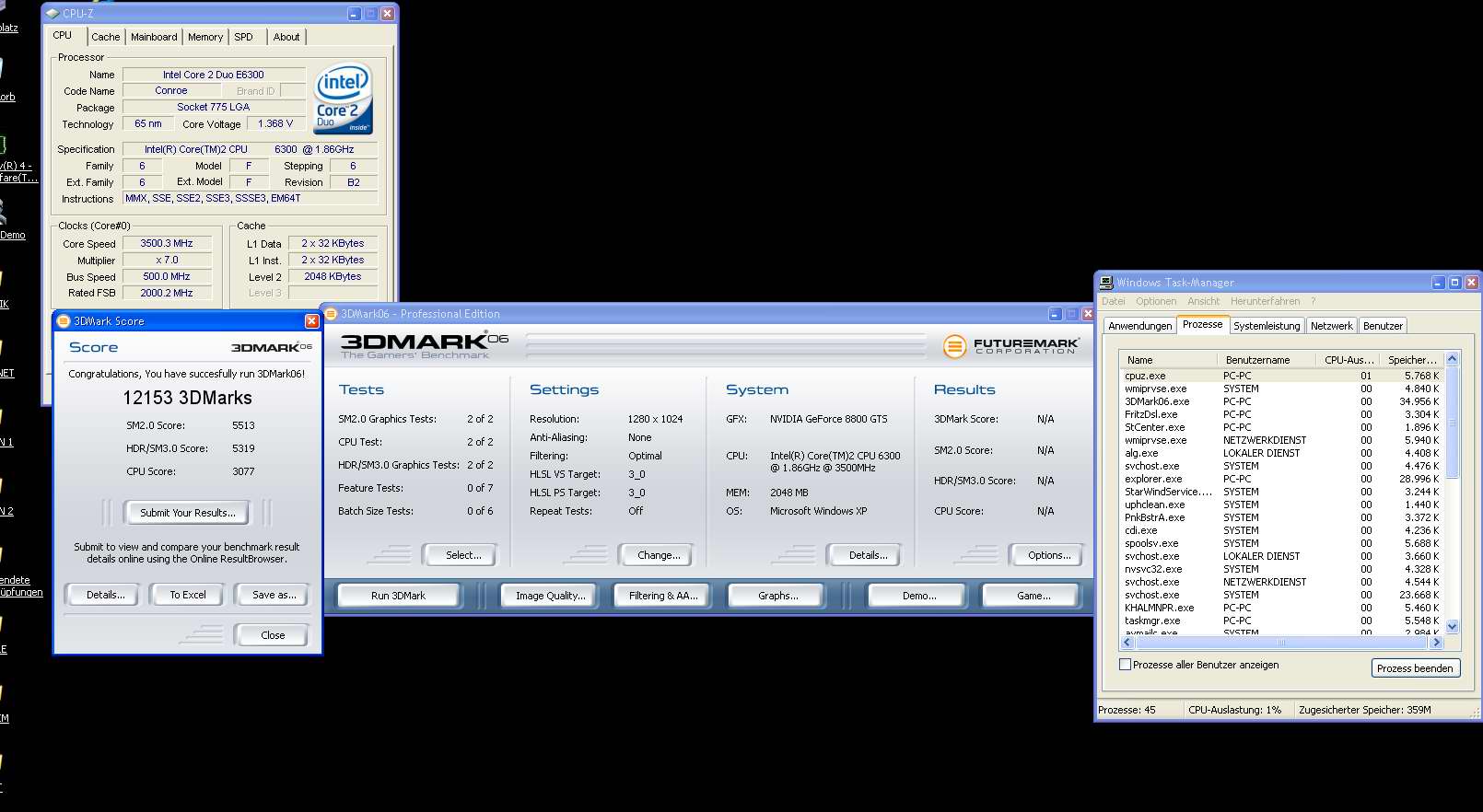Click Core Speed value 3500.3 MHz
The width and height of the screenshot is (1483, 812).
[x=167, y=244]
